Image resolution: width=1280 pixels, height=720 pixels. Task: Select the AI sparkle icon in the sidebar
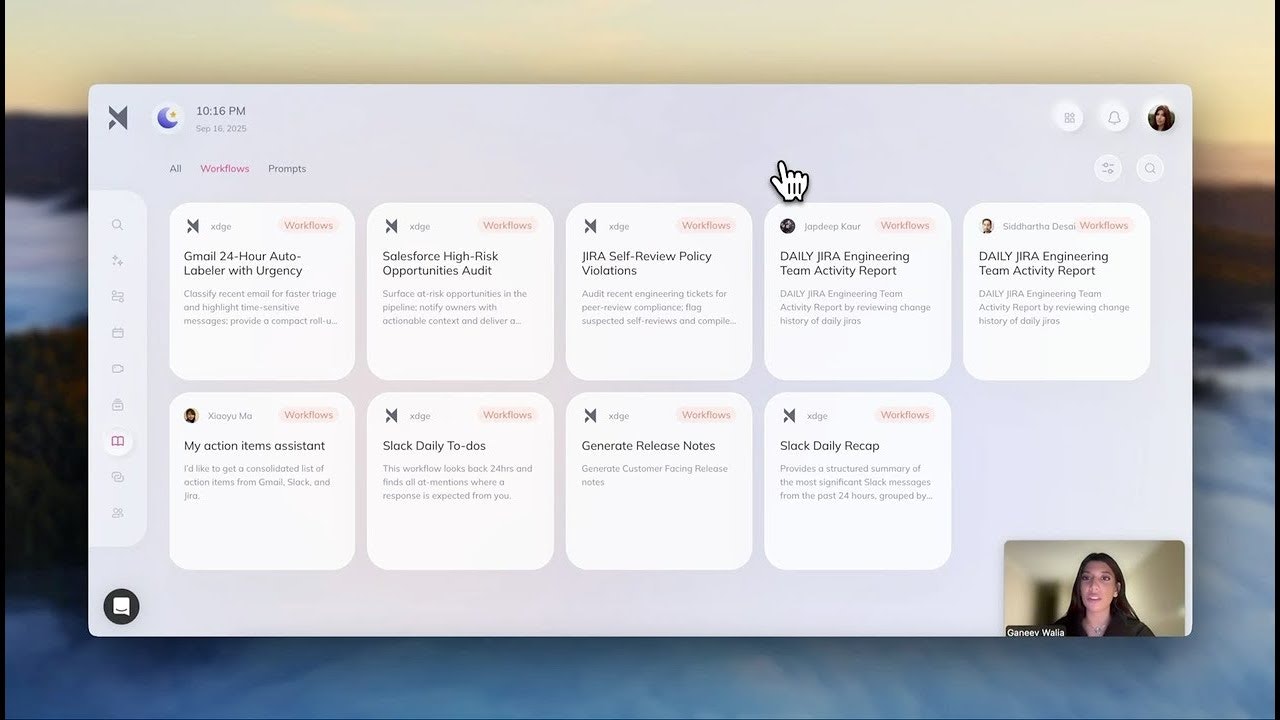[x=118, y=261]
